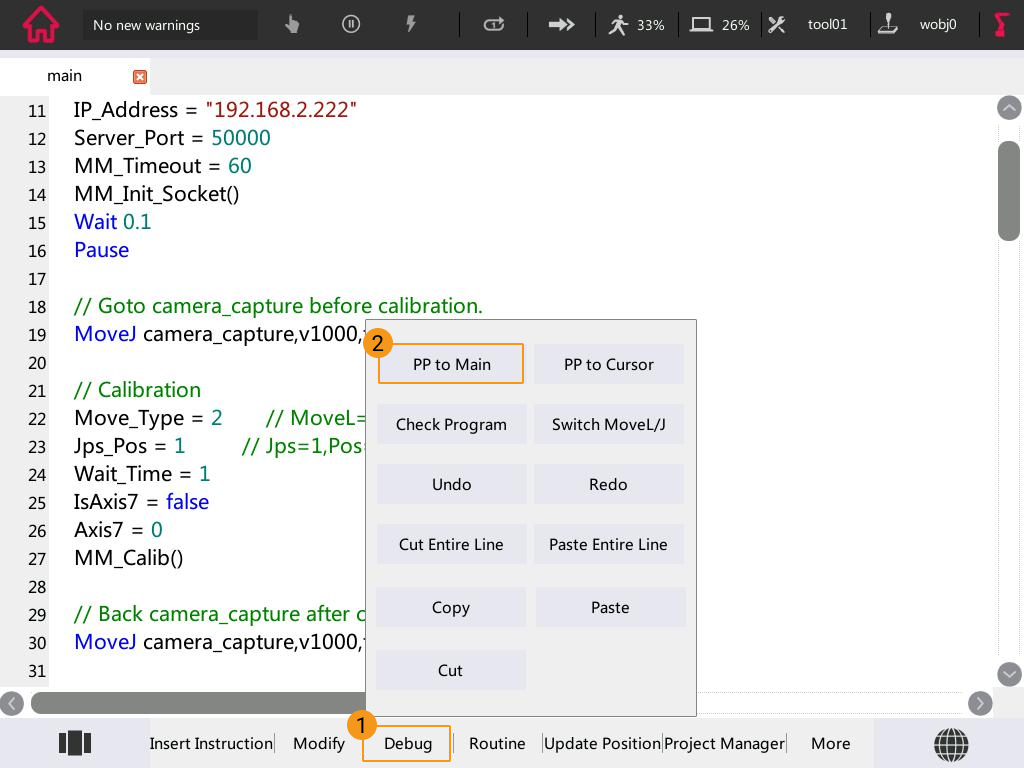Click the red robot arm icon
Image resolution: width=1024 pixels, height=768 pixels.
(x=1001, y=25)
